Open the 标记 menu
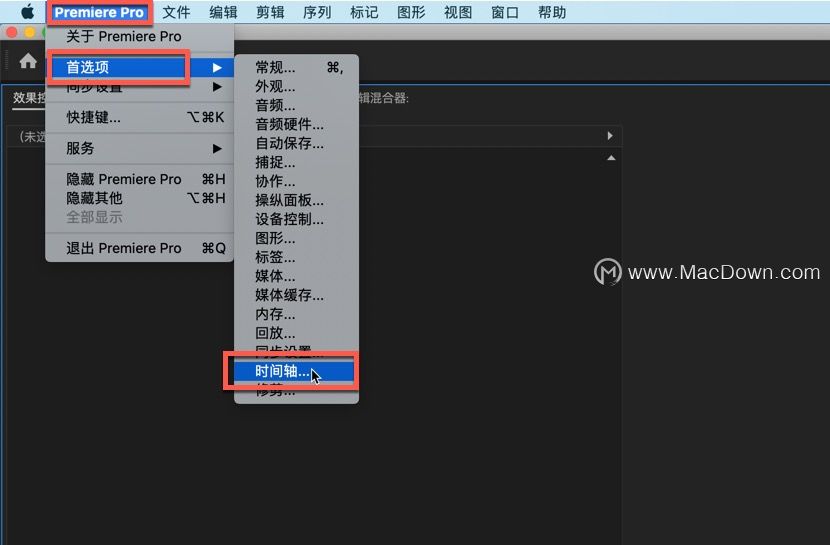830x545 pixels. [364, 12]
